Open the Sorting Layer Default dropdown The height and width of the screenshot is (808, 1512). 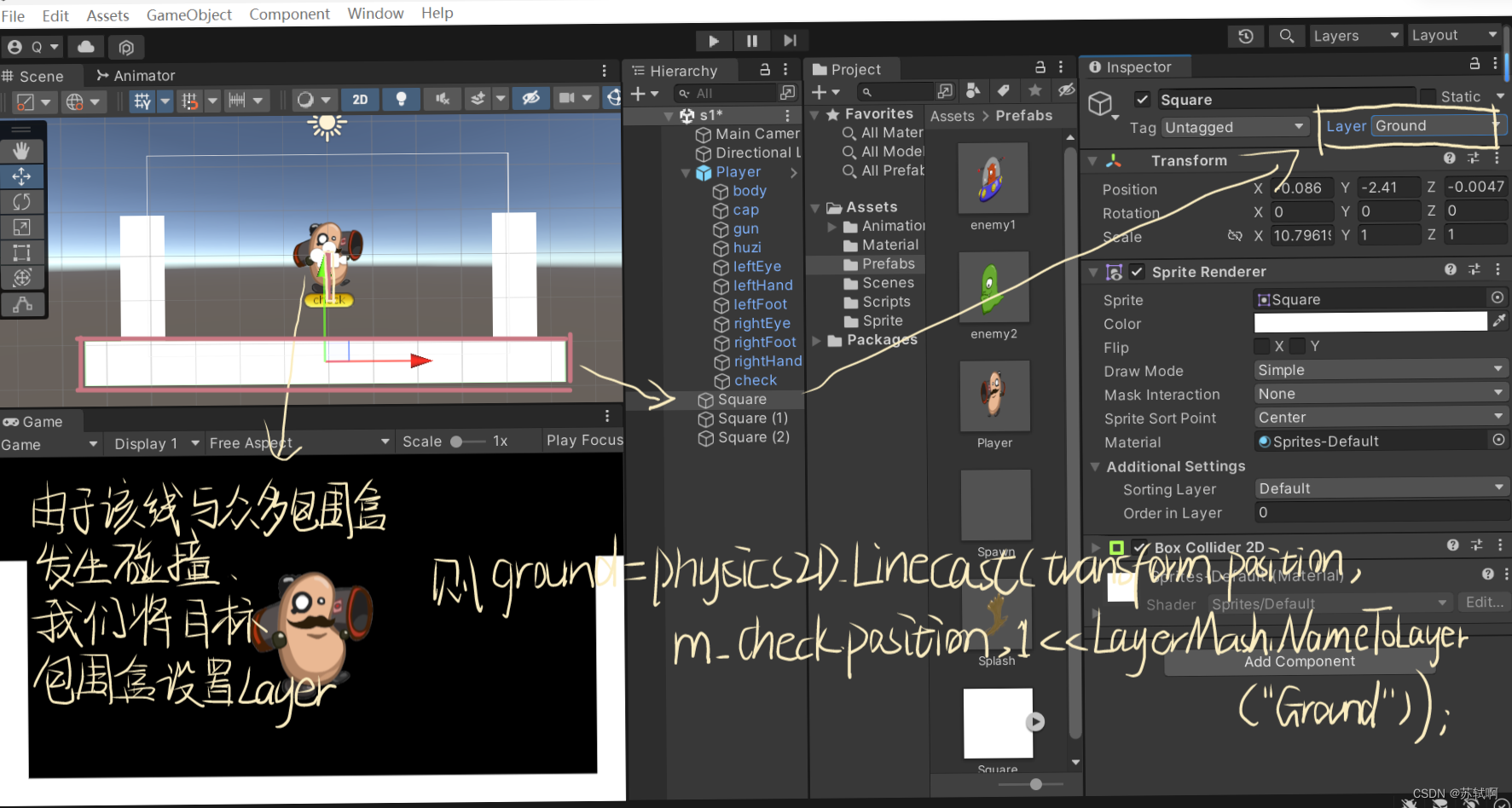pos(1381,488)
